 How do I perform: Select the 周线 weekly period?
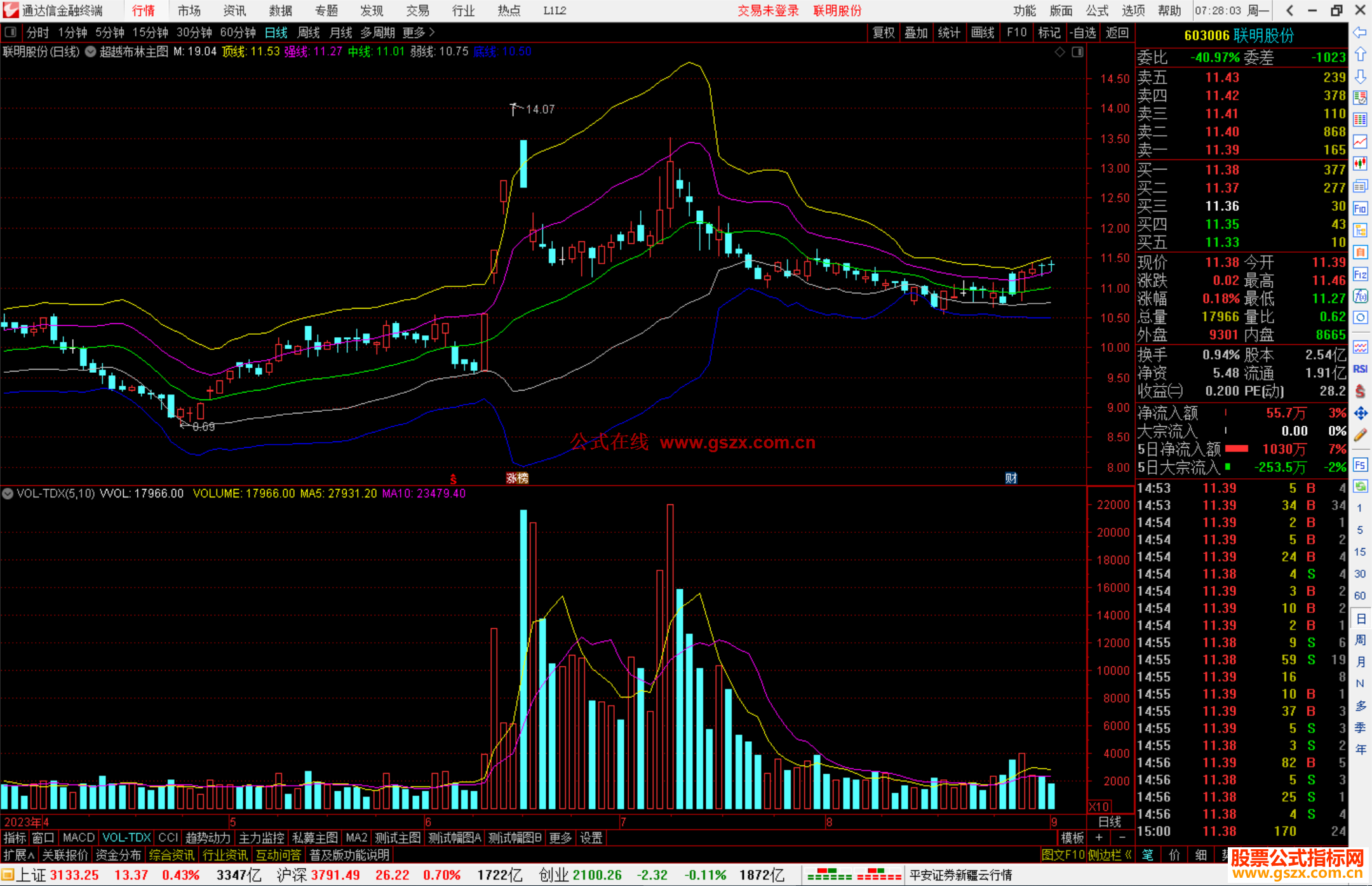pyautogui.click(x=309, y=32)
